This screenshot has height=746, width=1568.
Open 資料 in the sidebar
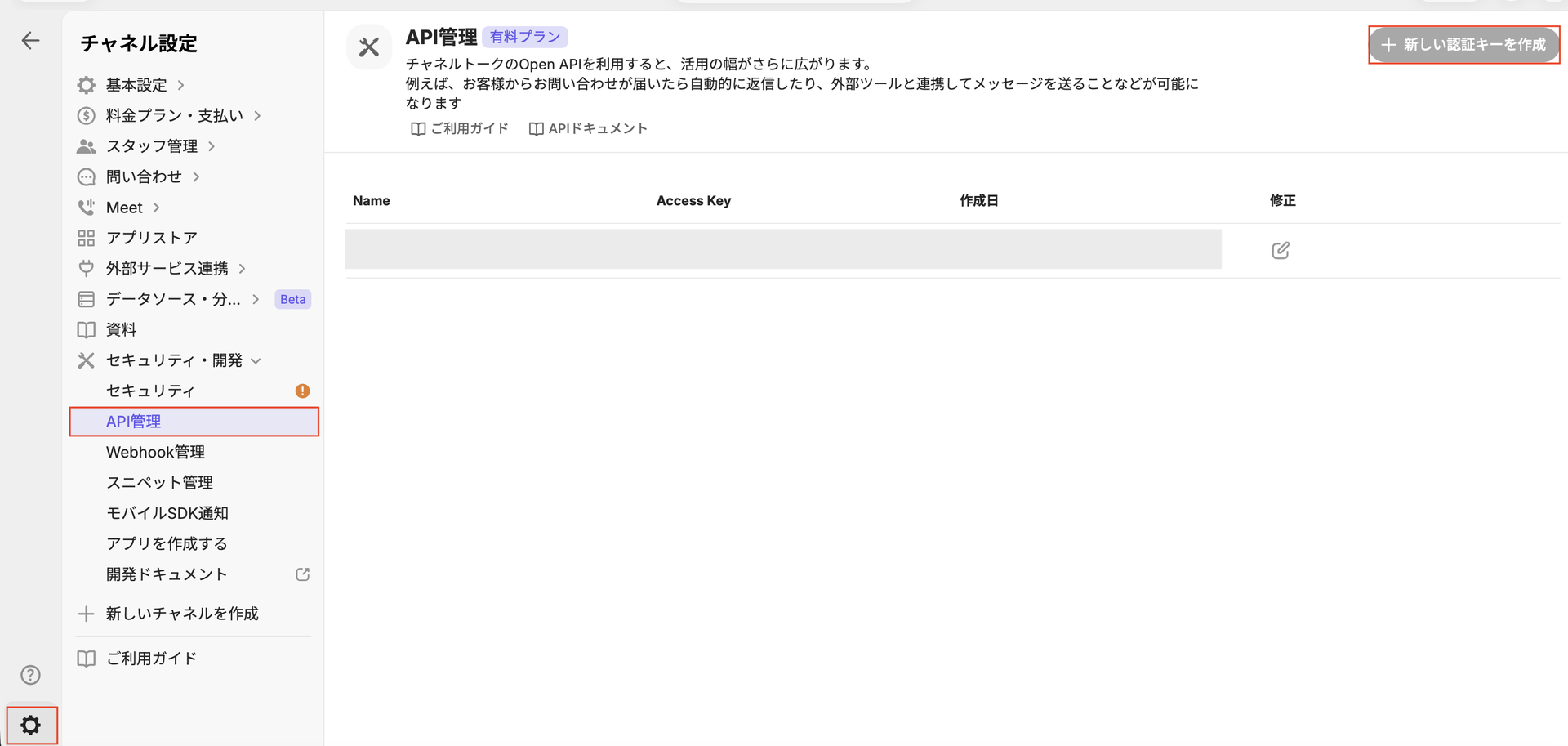click(121, 329)
